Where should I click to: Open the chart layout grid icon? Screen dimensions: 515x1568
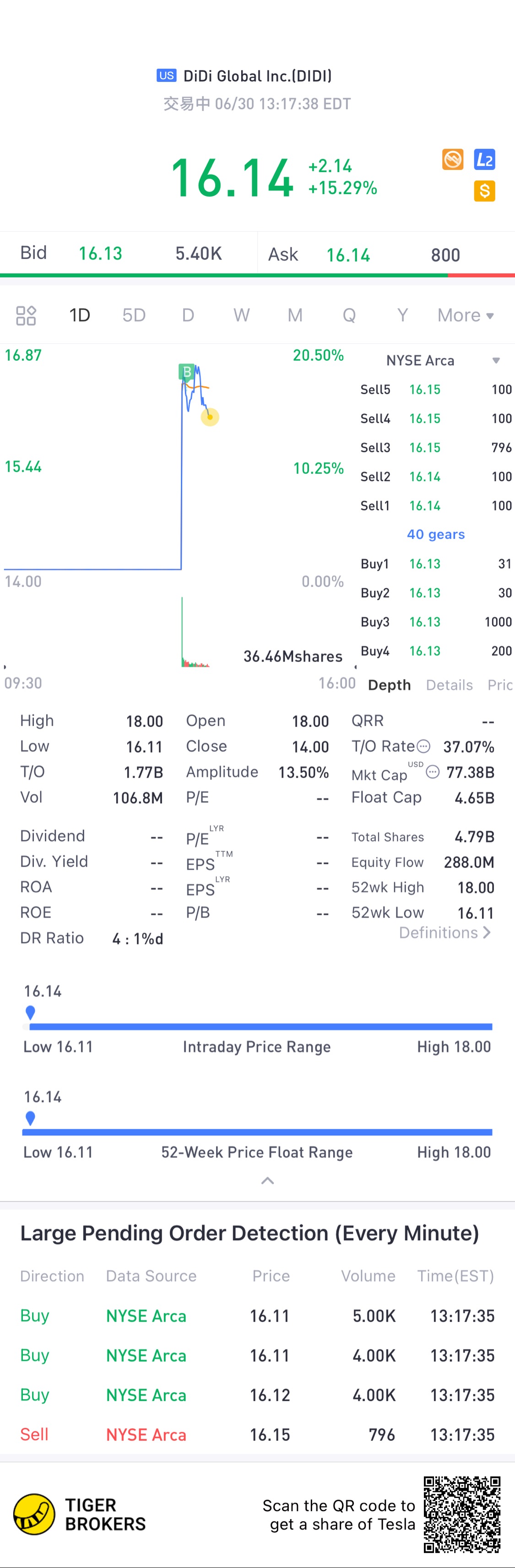point(26,315)
